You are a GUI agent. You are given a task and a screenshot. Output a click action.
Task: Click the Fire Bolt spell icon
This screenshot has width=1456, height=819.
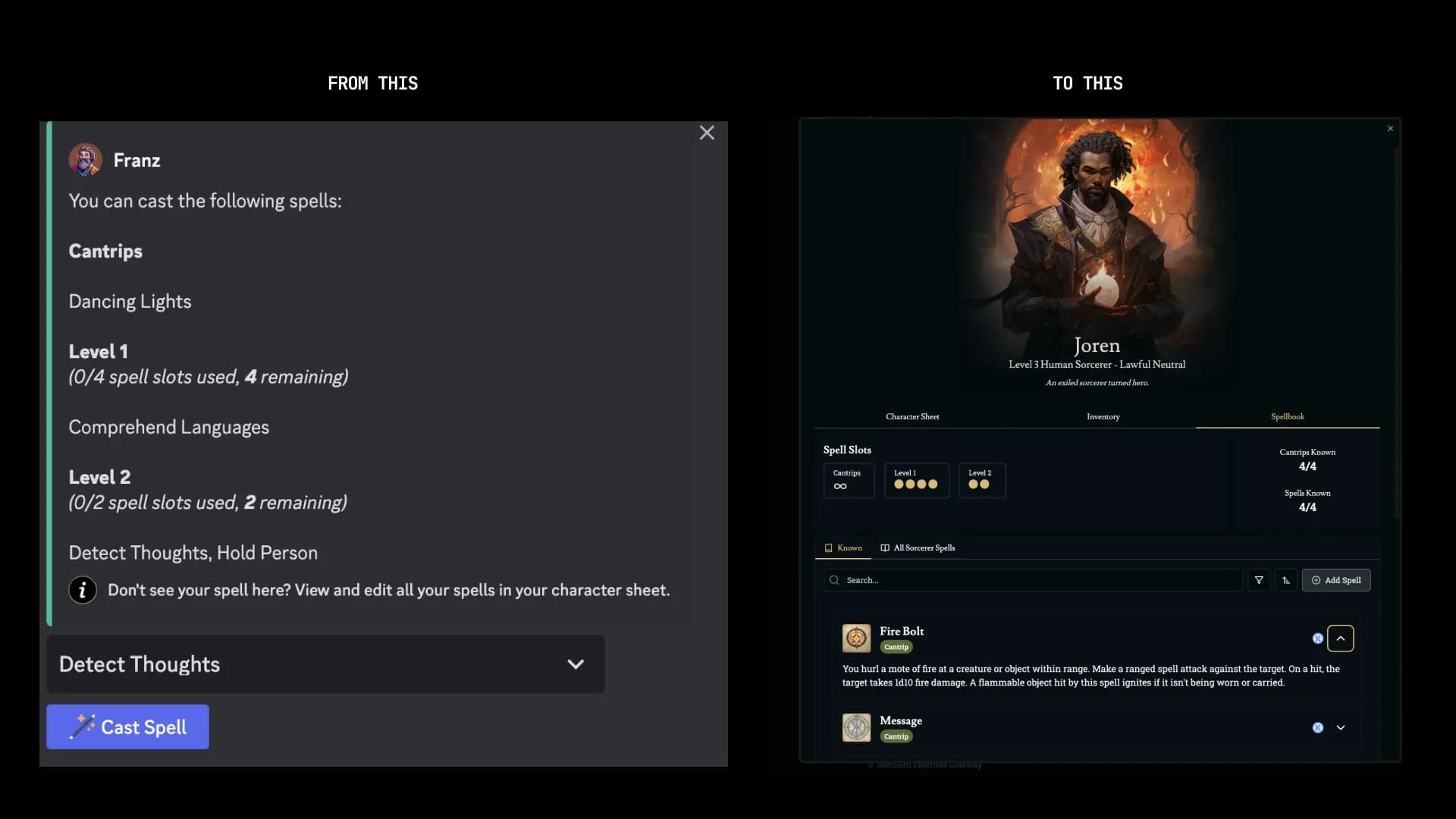click(856, 638)
